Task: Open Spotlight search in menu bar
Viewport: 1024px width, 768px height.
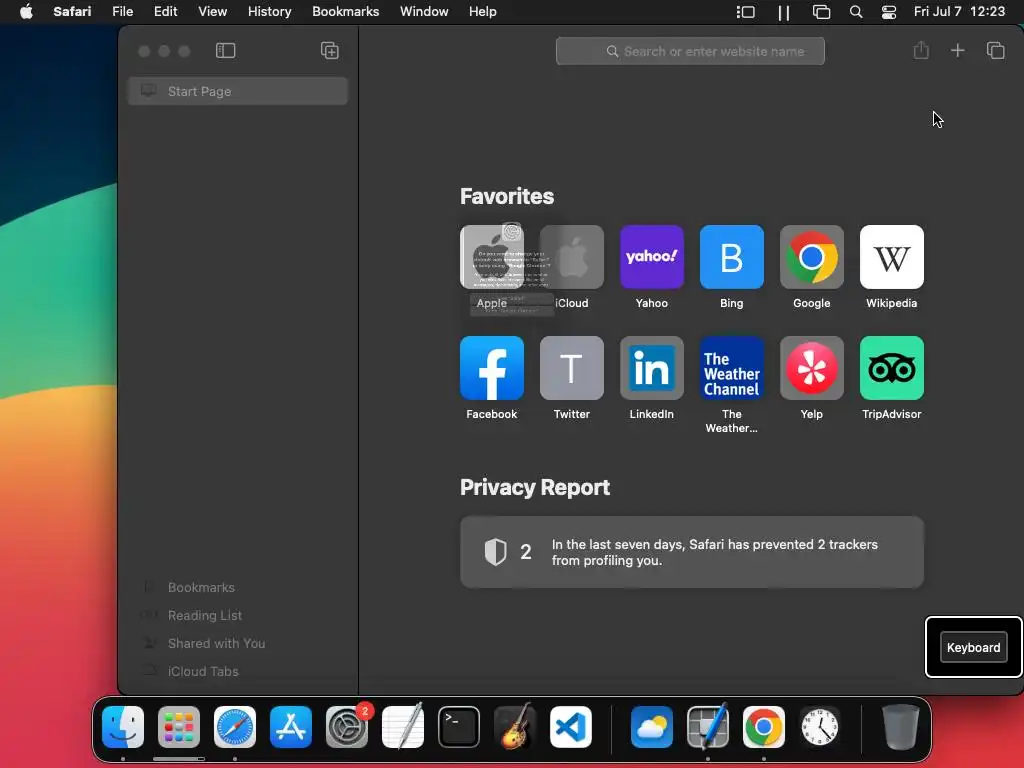Action: (856, 12)
